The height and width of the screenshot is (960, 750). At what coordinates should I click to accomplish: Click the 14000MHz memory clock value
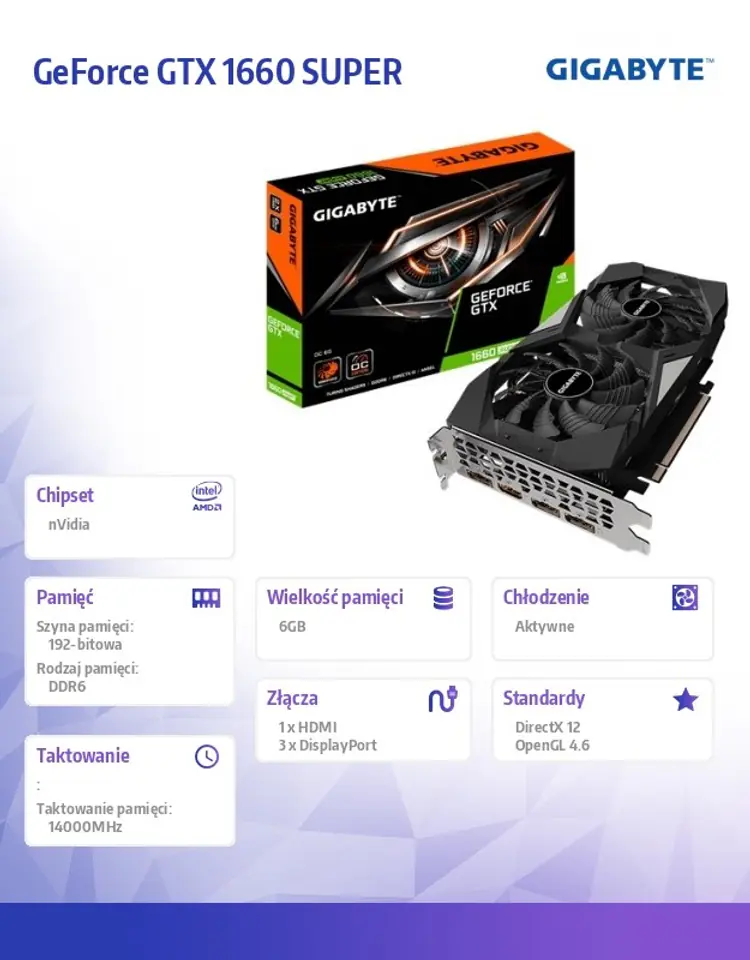[85, 827]
